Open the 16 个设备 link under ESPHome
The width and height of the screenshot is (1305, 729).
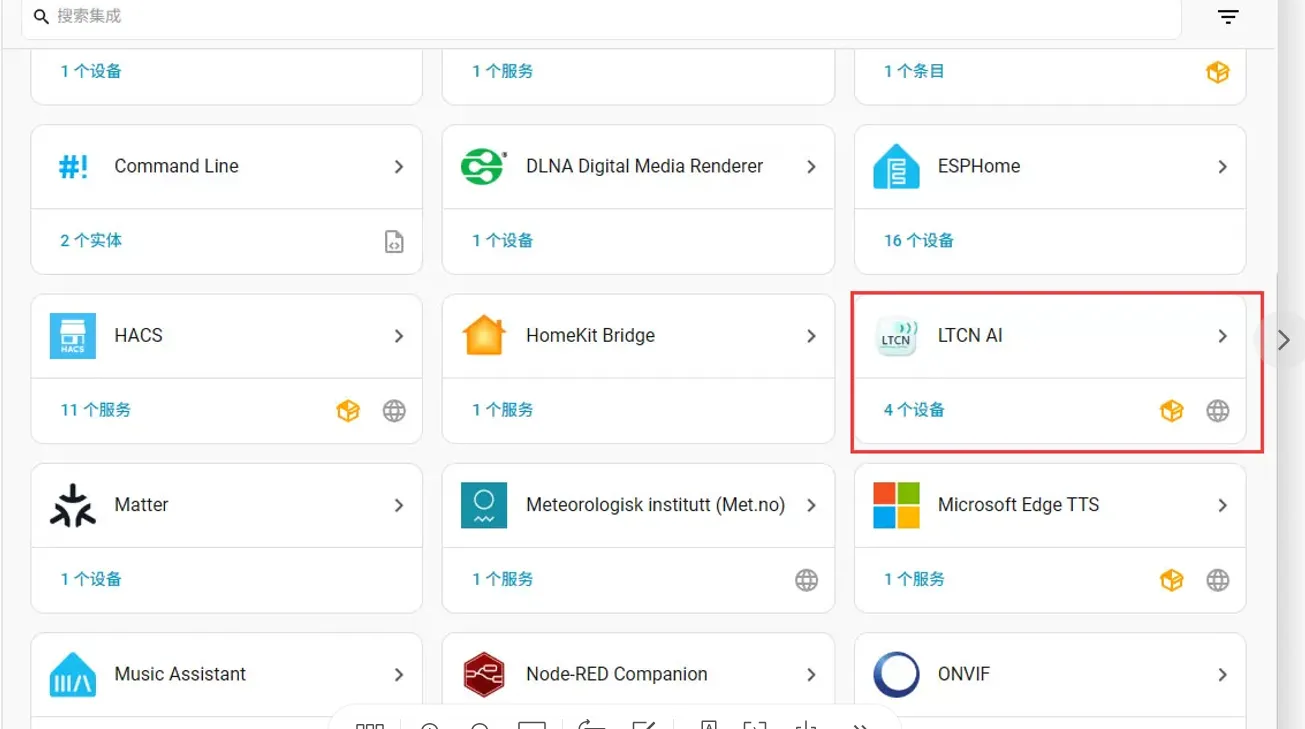click(919, 240)
